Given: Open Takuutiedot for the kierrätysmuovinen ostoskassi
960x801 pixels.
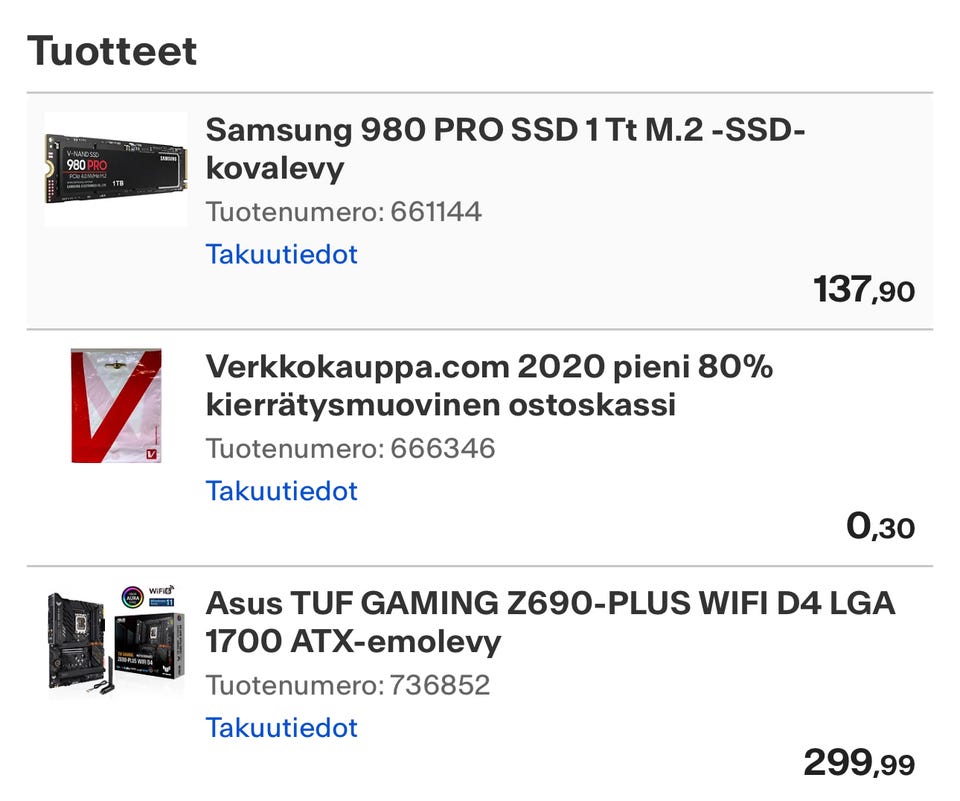Looking at the screenshot, I should click(281, 491).
